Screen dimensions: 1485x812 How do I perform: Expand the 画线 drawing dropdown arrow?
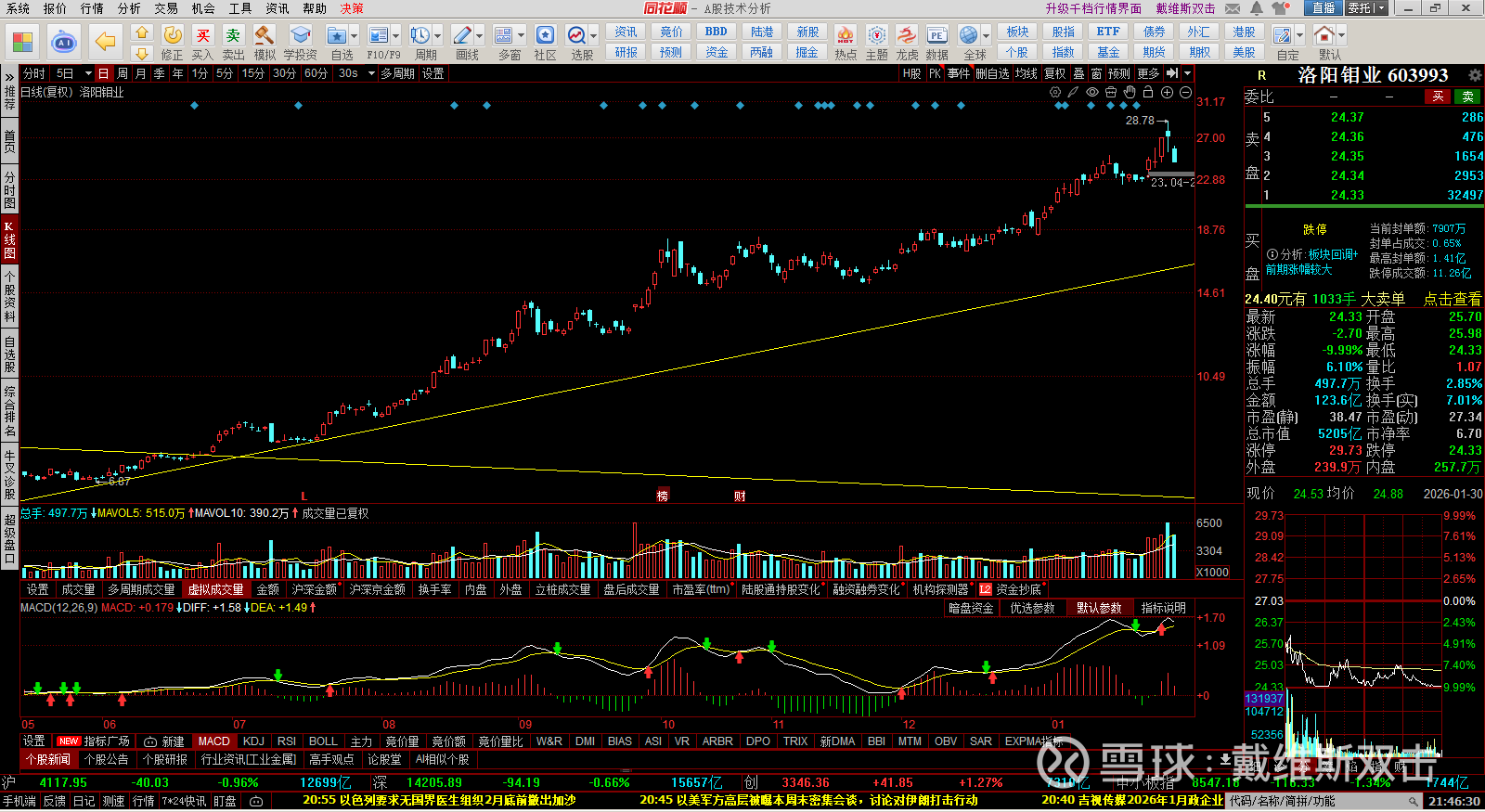tap(480, 36)
